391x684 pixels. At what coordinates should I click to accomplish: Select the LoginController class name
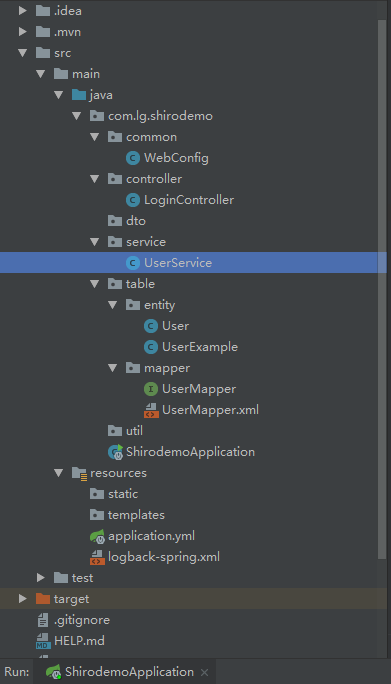point(189,200)
